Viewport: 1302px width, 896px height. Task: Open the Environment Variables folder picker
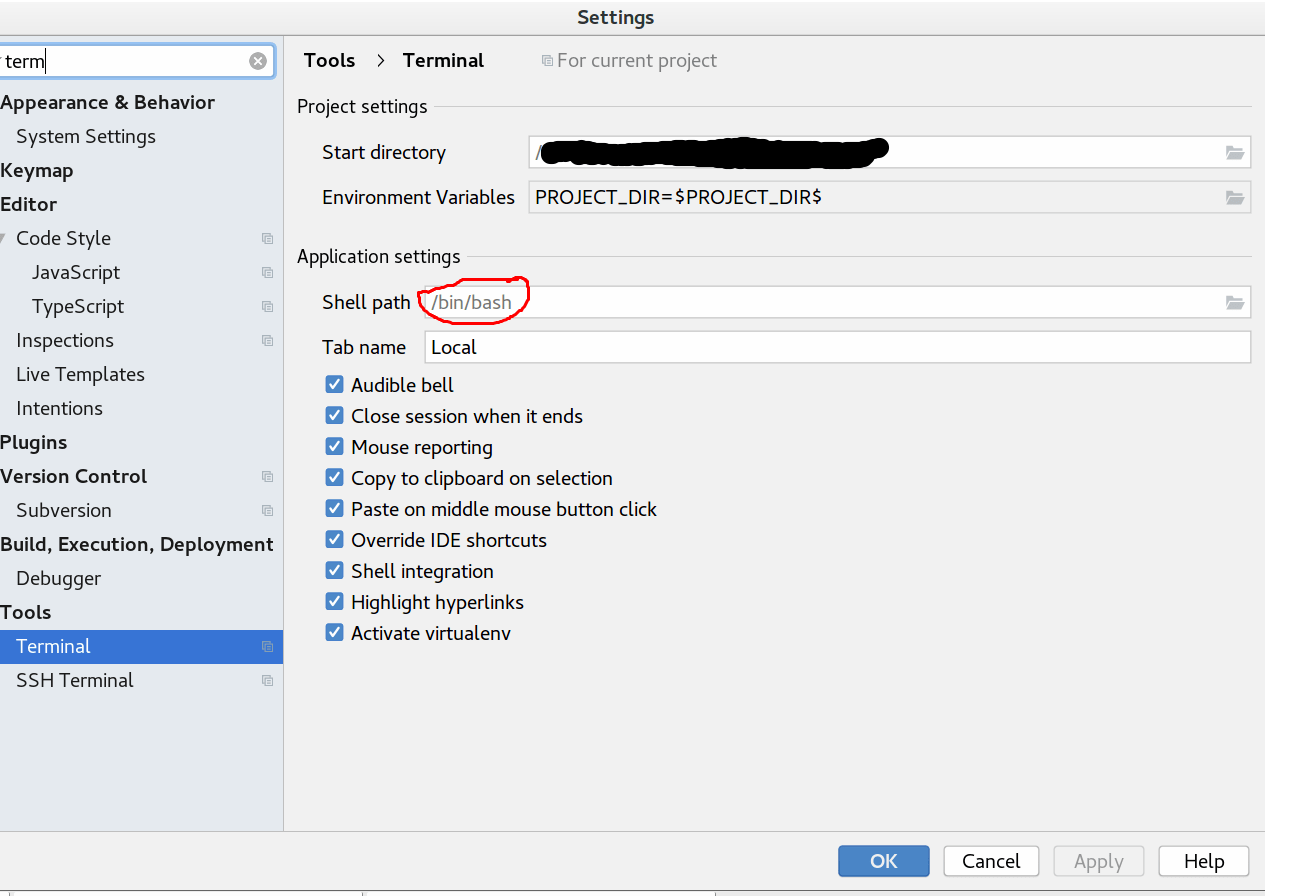coord(1235,197)
